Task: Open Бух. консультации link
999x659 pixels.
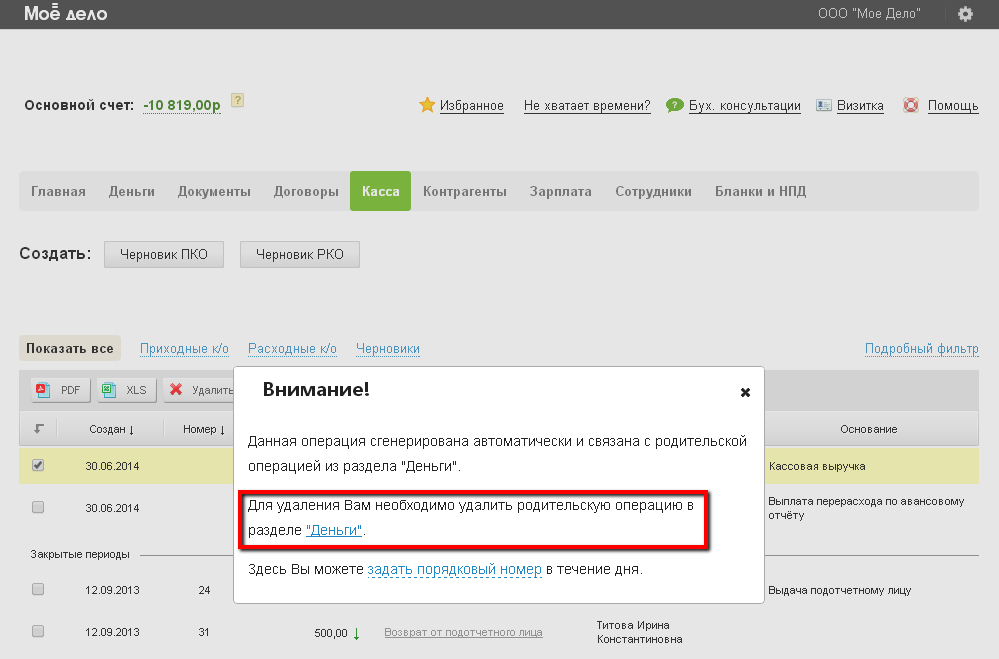Action: click(x=744, y=106)
